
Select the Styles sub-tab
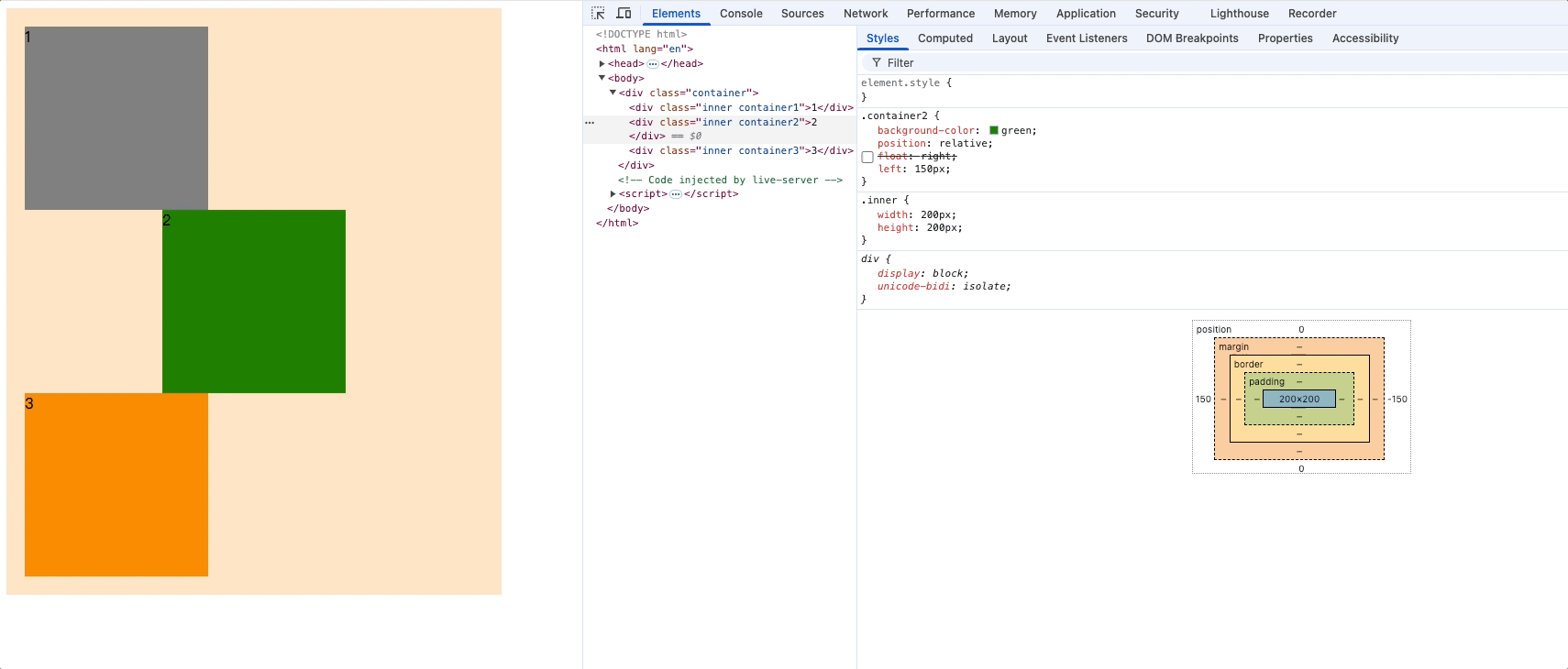pos(882,38)
